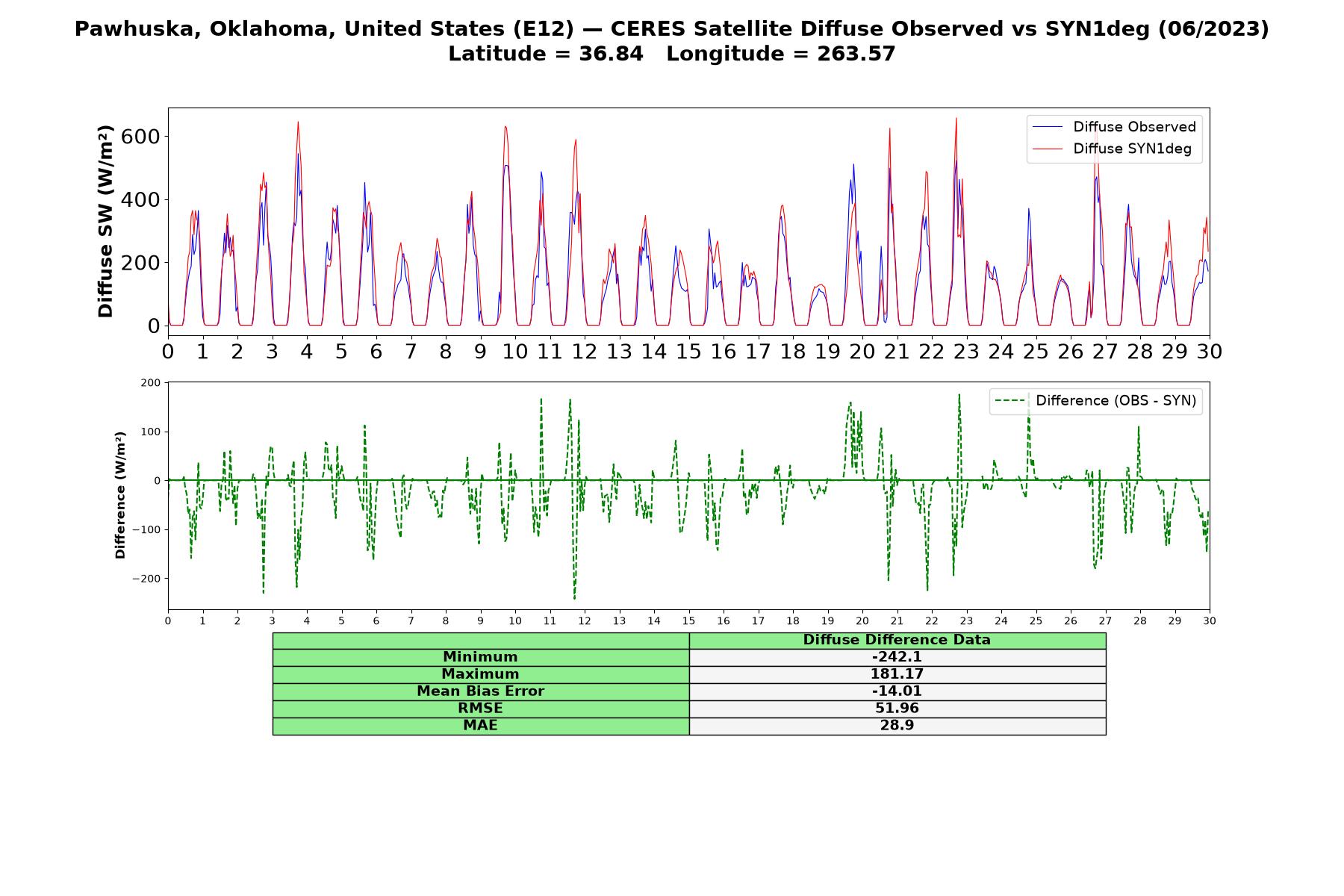
Task: Click the Mean Bias Error label
Action: (x=480, y=691)
